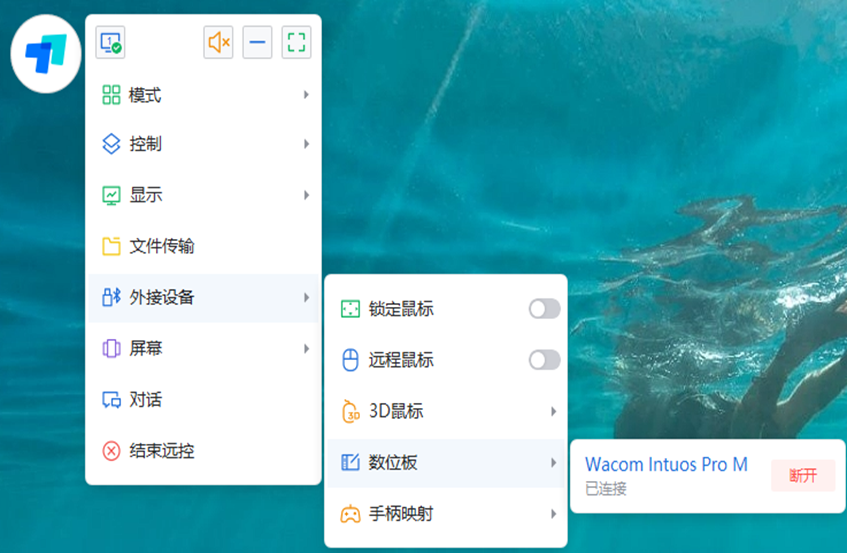Enable the 锁定鼠标 toggle switch
847x553 pixels.
544,309
